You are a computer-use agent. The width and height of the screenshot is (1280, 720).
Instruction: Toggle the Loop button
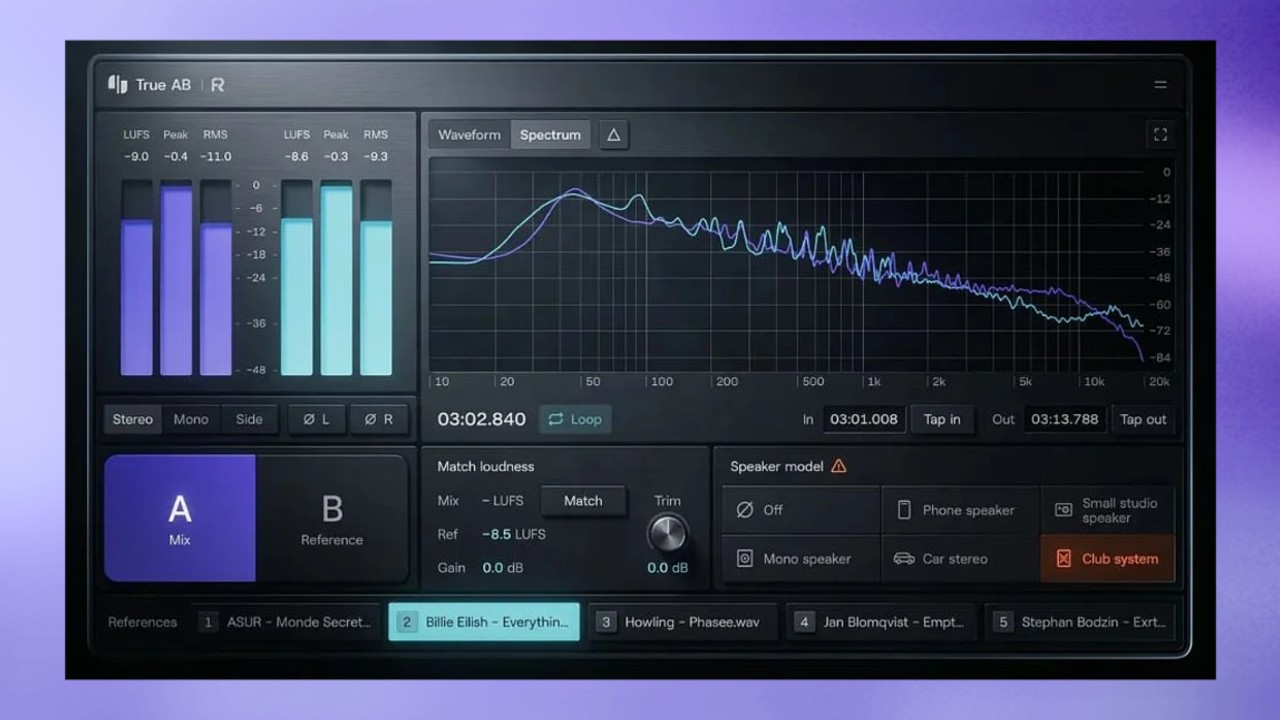click(575, 419)
